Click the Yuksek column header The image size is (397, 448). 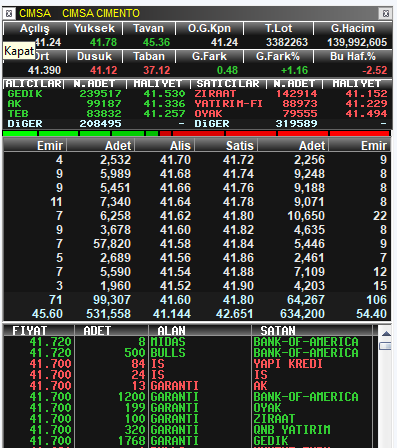point(94,28)
